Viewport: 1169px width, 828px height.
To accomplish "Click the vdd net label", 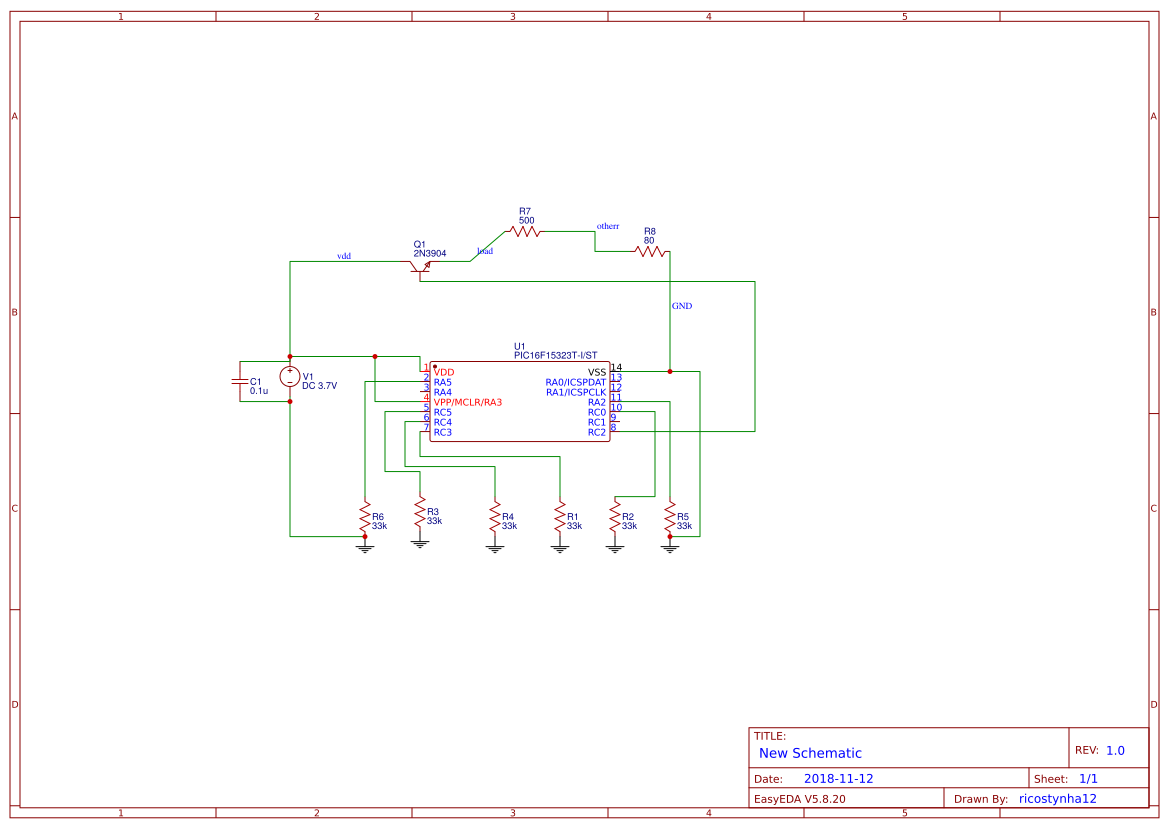I will pyautogui.click(x=343, y=256).
